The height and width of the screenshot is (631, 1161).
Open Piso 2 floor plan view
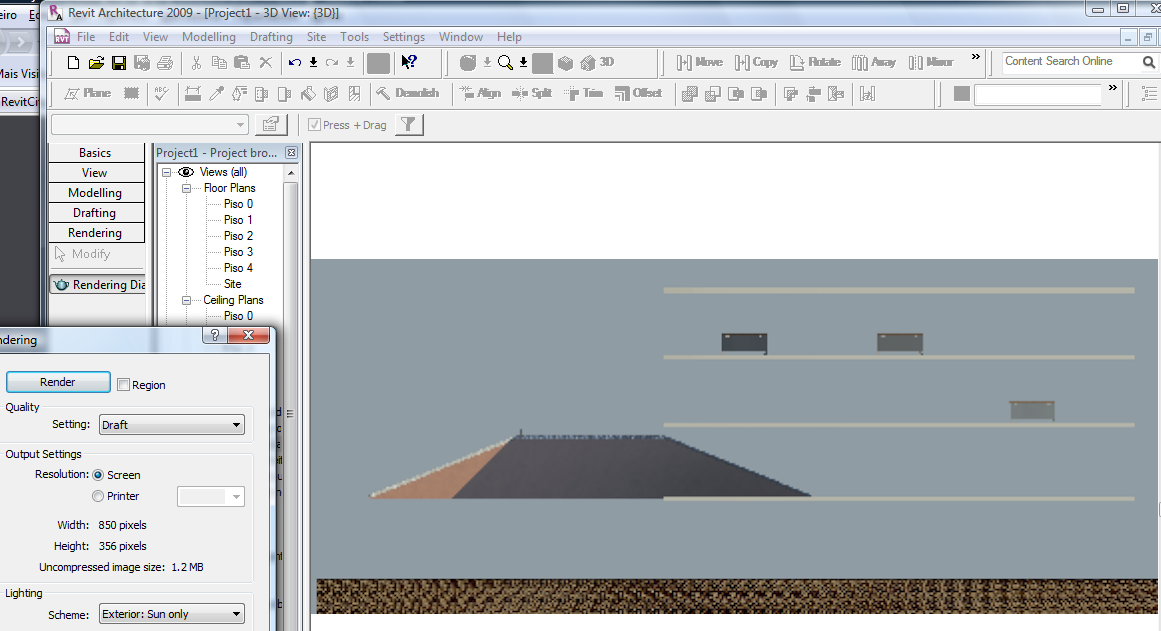coord(238,236)
